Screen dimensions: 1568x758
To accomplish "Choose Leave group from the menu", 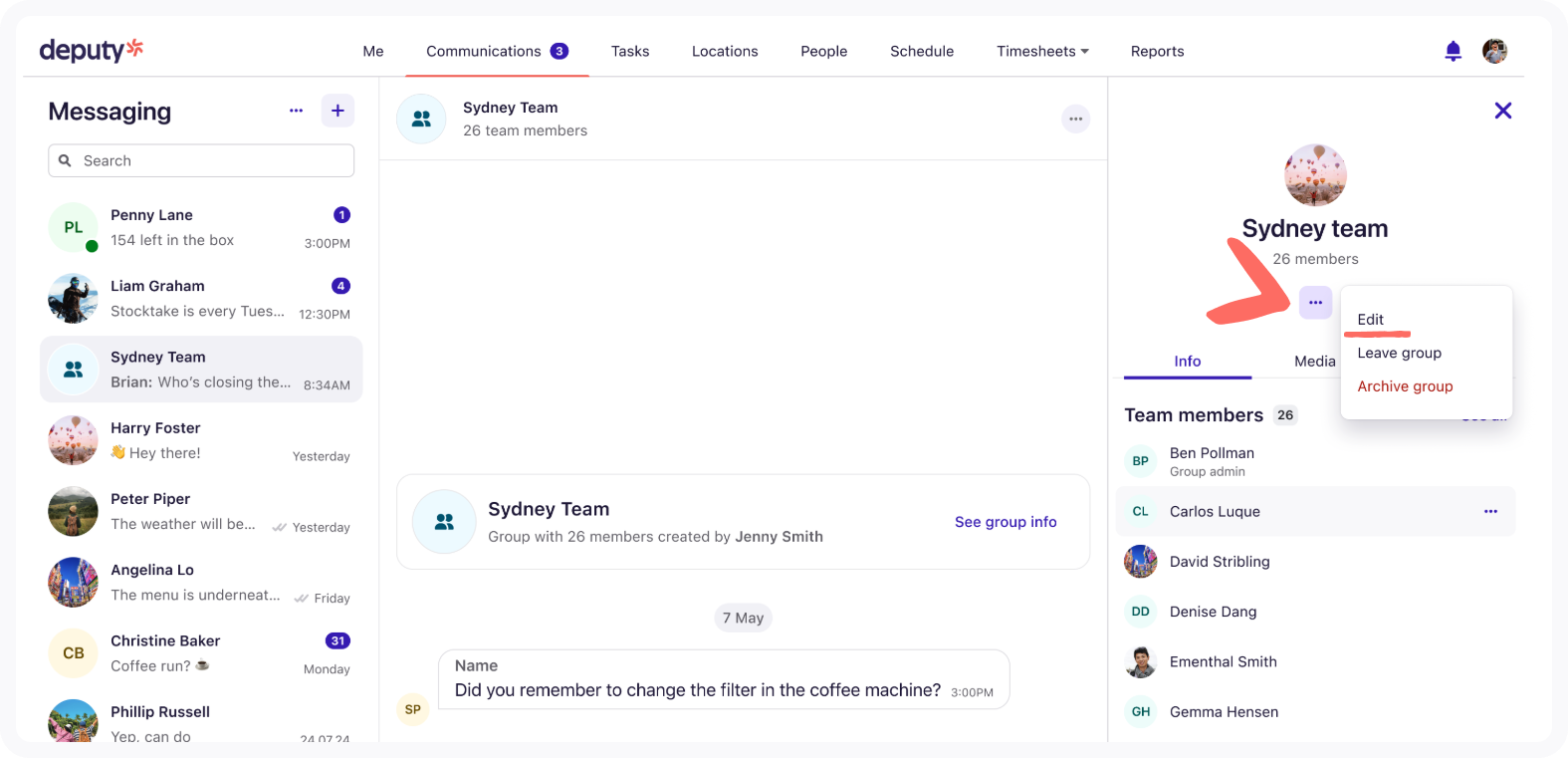I will 1399,353.
